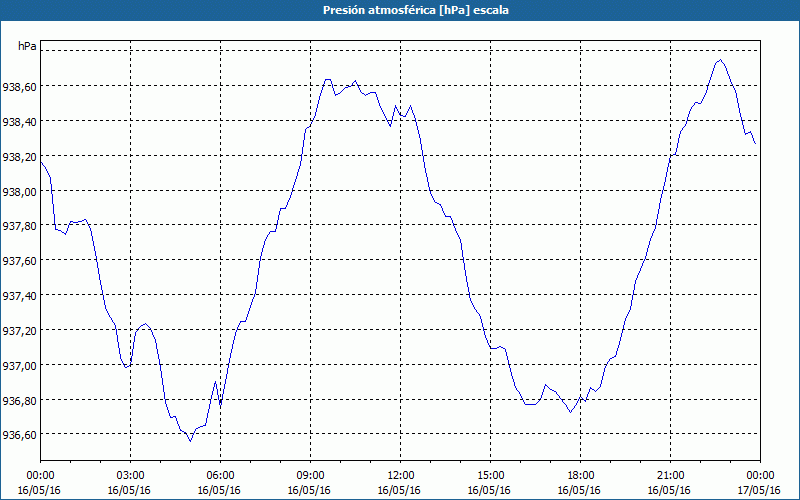Click the 12:00 time axis label
The image size is (800, 500).
400,476
